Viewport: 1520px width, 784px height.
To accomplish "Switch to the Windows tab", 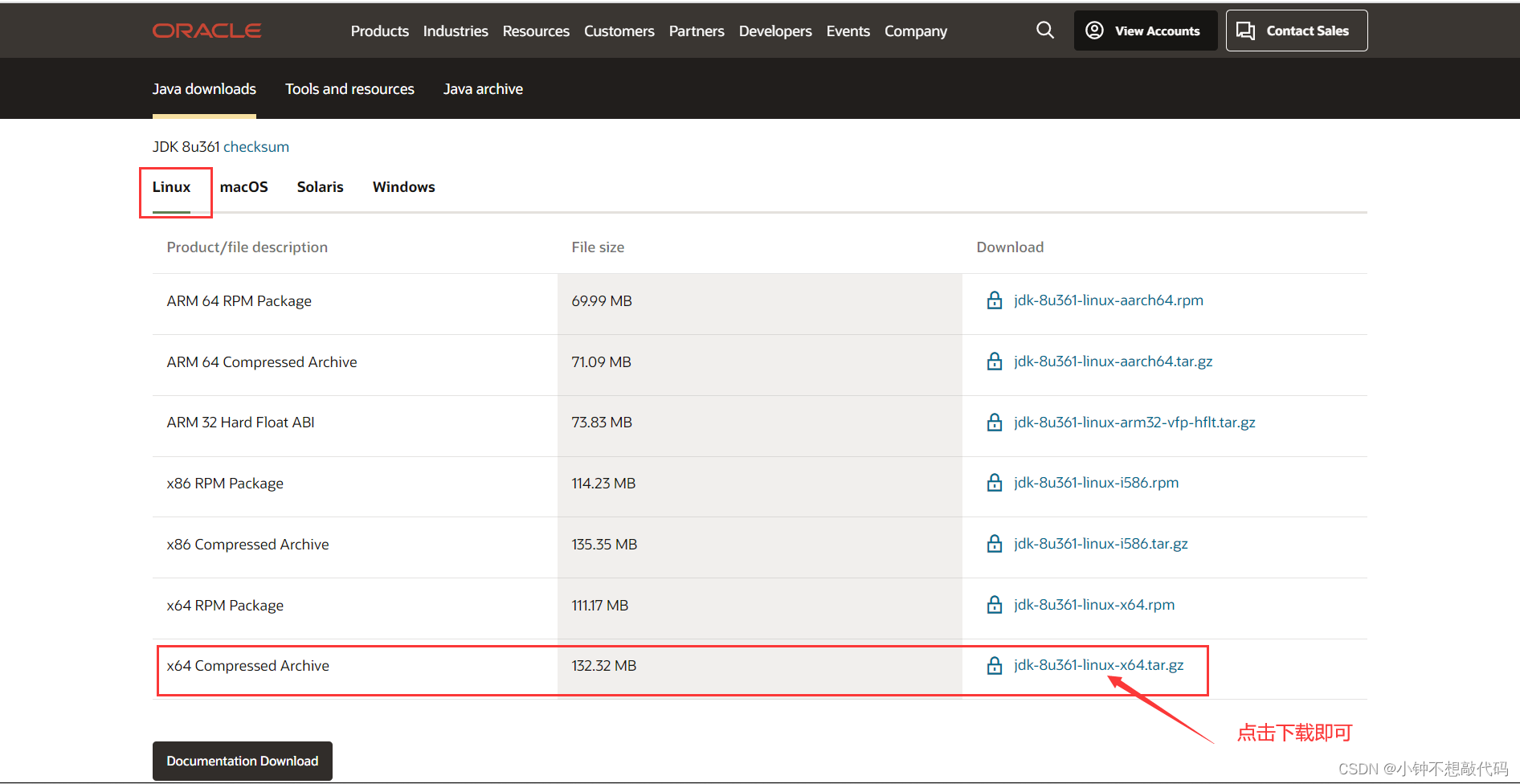I will pos(404,187).
